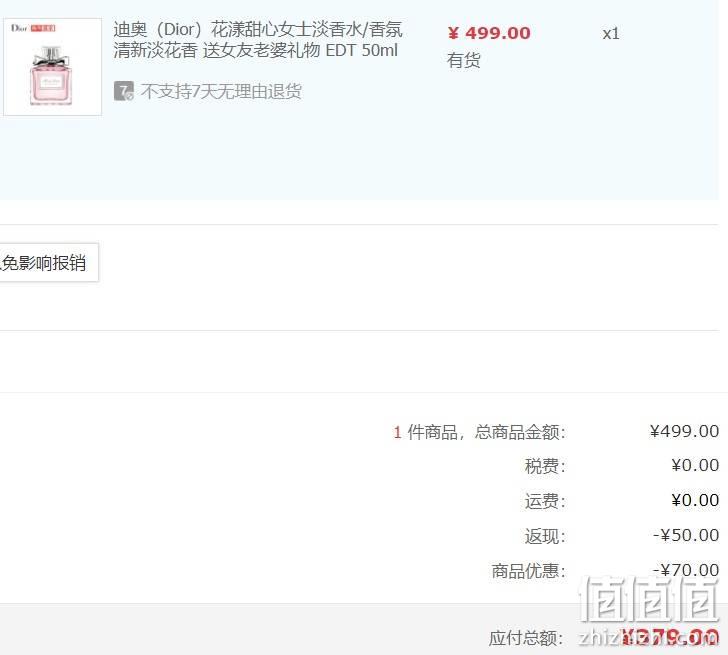Click the 商品优惠 discount label
The image size is (728, 655).
click(528, 571)
